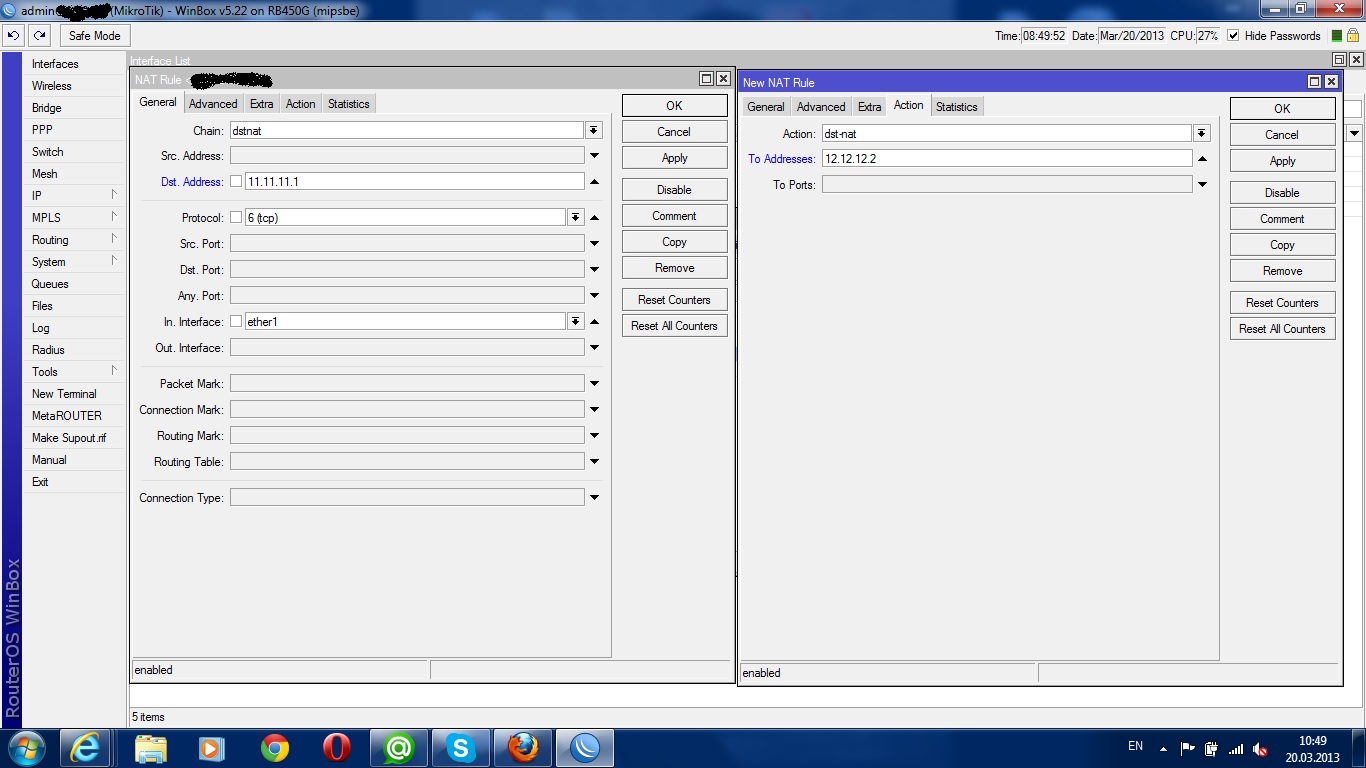Tick the invert checkbox beside In. Interface
Viewport: 1366px width, 768px height.
point(236,322)
